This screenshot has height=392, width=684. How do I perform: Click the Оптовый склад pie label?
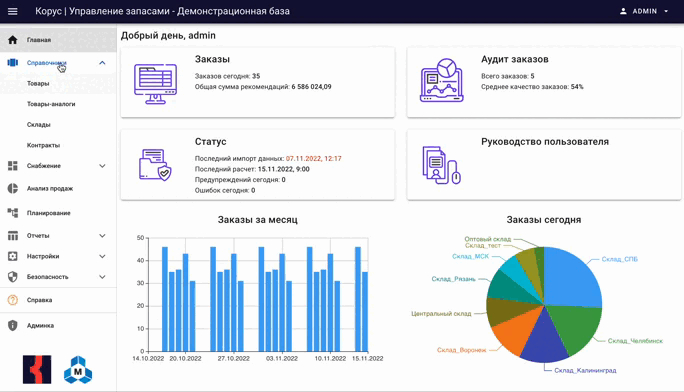point(488,239)
